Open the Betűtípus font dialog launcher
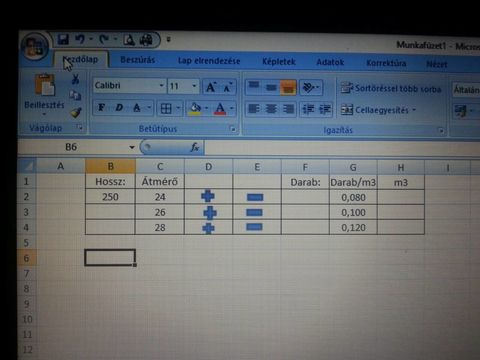Viewport: 480px width, 360px height. tap(233, 129)
